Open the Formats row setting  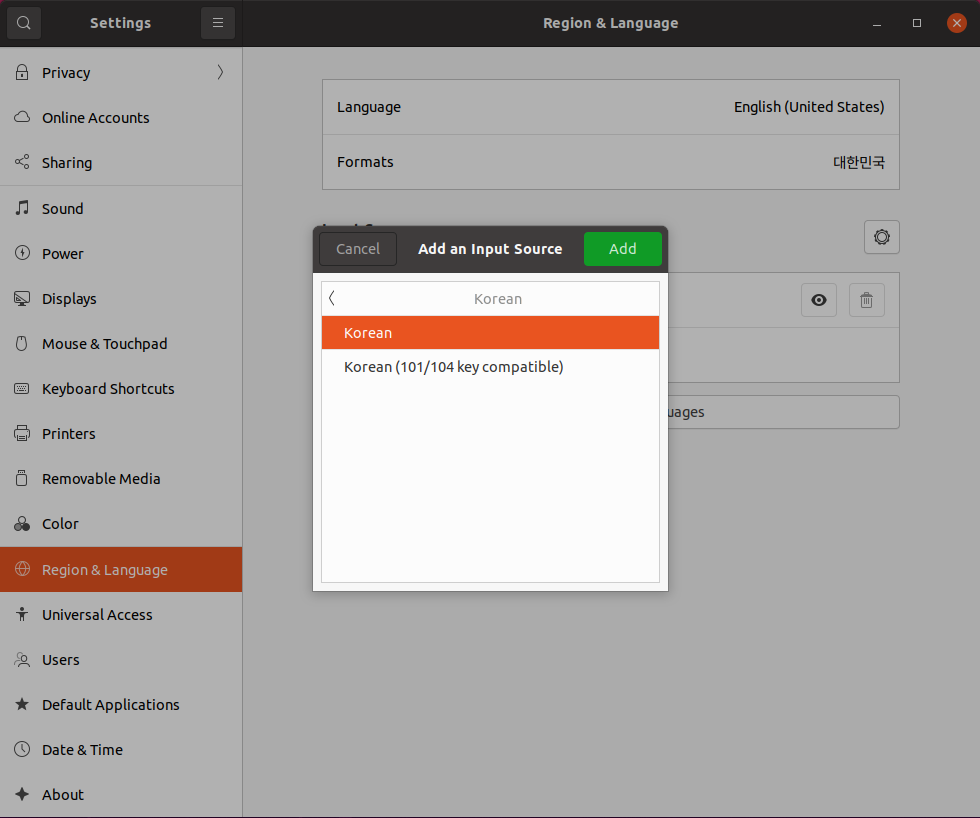pyautogui.click(x=610, y=162)
